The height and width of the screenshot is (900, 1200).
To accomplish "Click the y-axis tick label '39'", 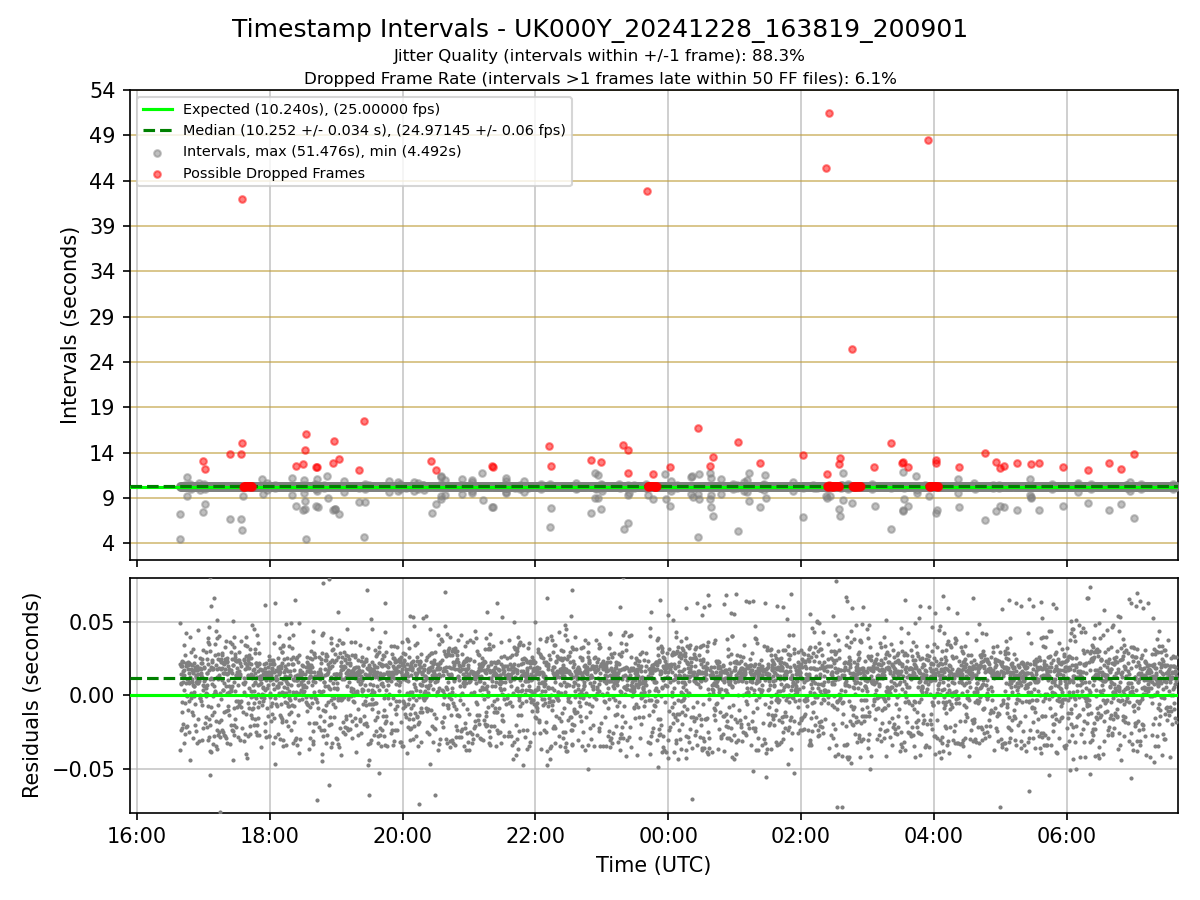I will 102,226.
